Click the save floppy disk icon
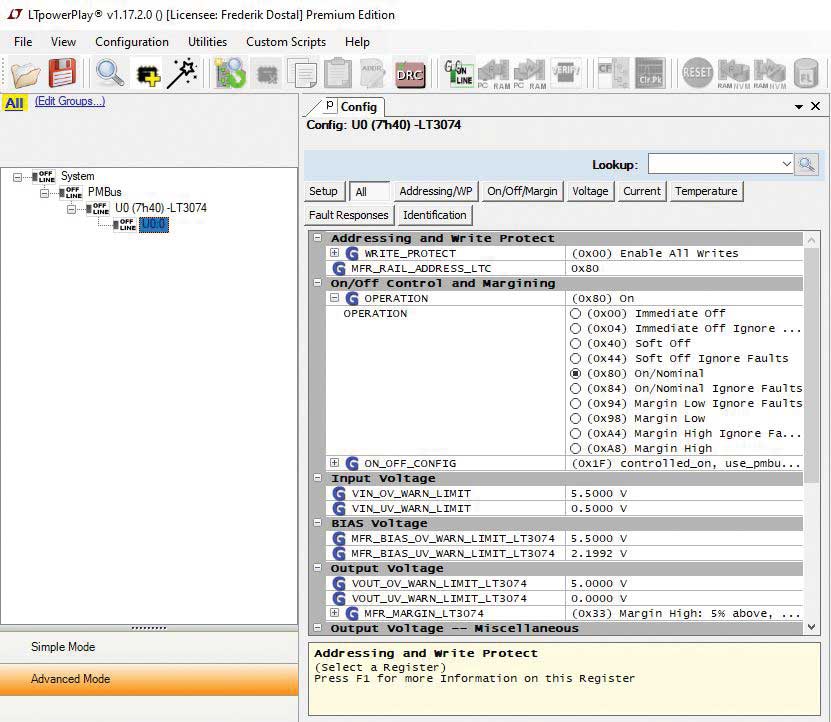The image size is (831, 722). point(62,73)
